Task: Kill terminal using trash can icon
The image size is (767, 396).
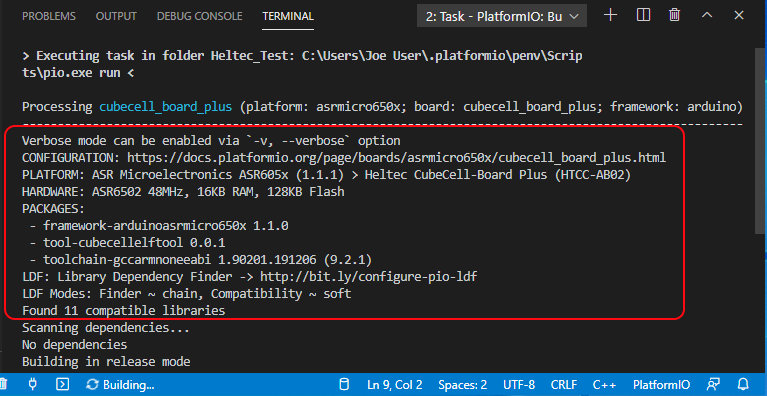Action: coord(675,15)
